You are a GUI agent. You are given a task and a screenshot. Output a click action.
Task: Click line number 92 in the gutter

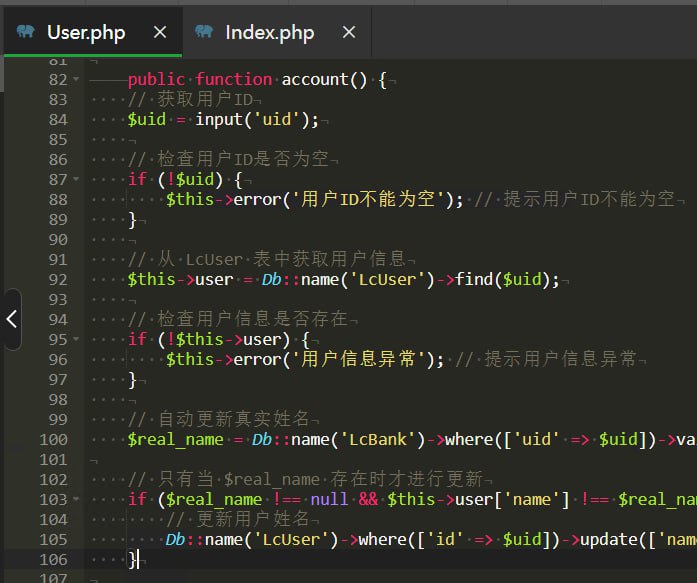click(57, 280)
